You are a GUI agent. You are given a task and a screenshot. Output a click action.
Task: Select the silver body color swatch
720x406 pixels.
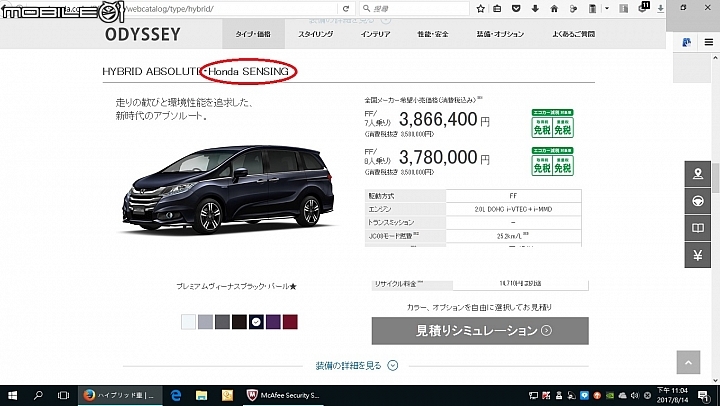click(x=205, y=322)
